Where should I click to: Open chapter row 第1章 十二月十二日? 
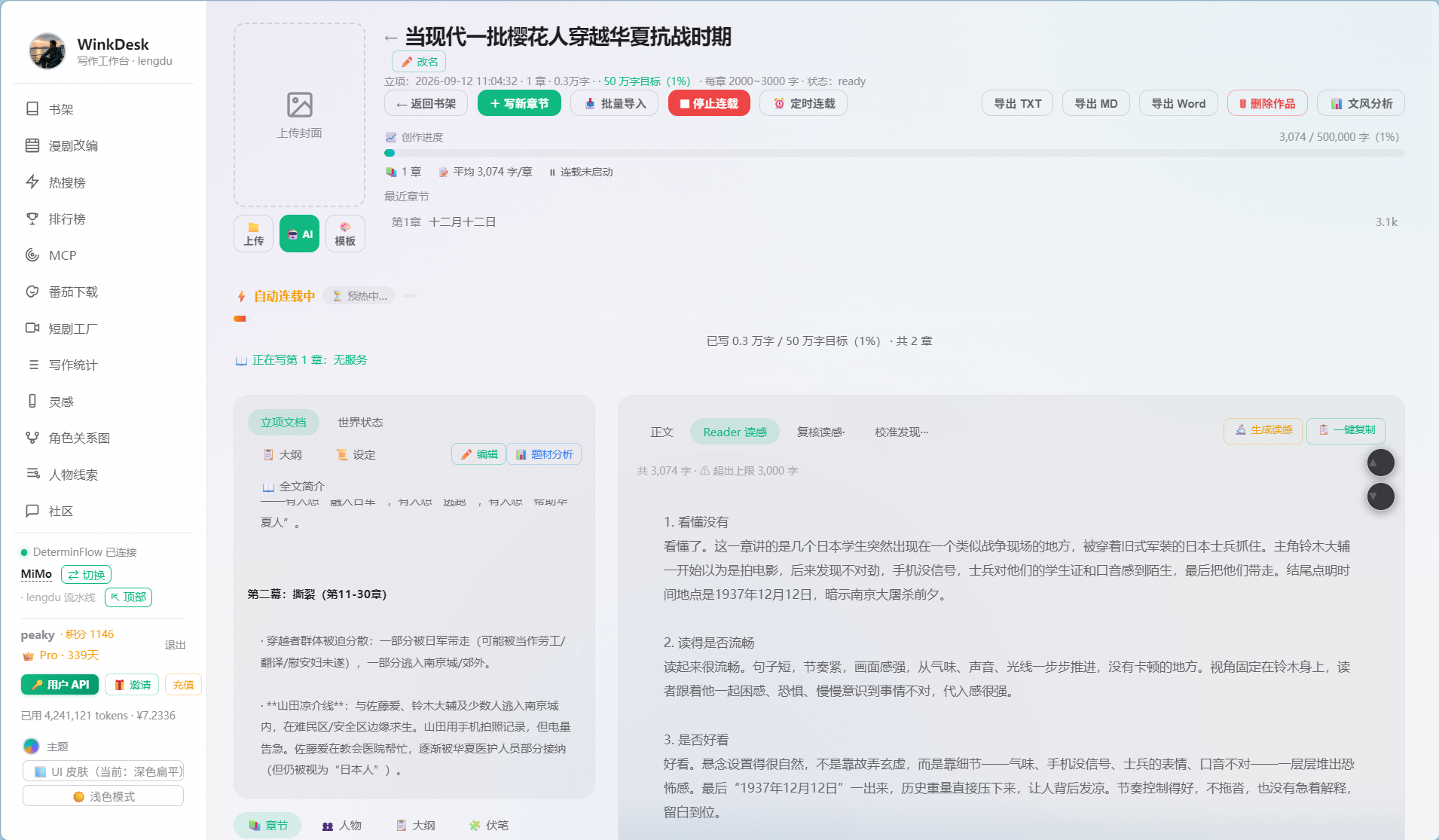pos(894,222)
